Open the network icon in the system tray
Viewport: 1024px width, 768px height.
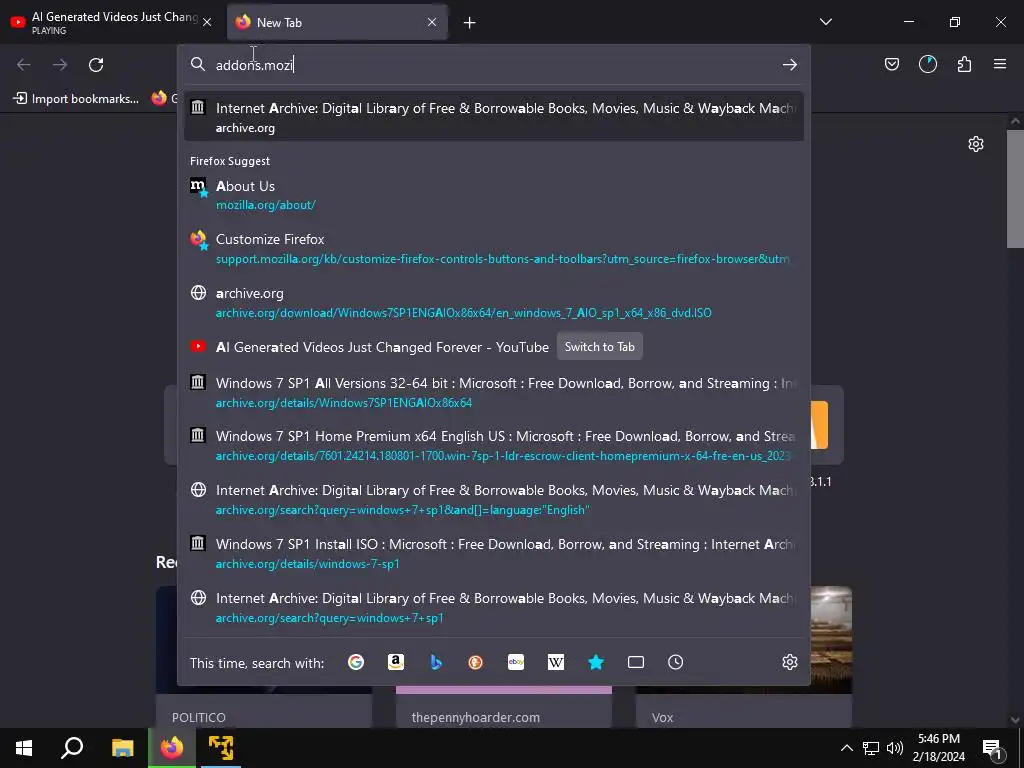click(871, 748)
